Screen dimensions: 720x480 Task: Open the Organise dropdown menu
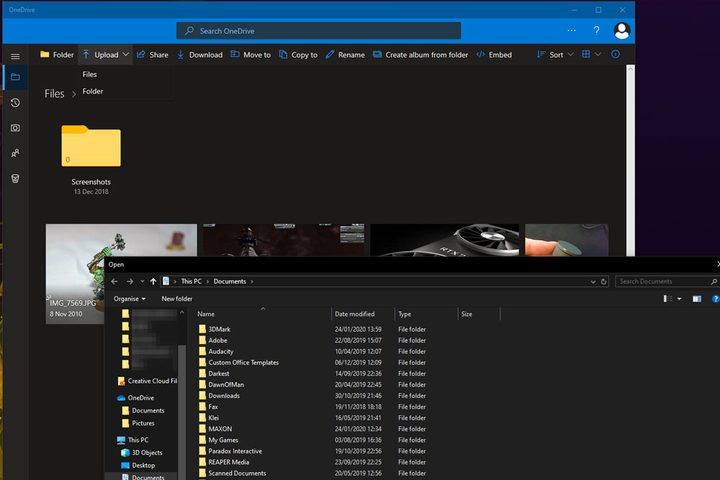[129, 299]
